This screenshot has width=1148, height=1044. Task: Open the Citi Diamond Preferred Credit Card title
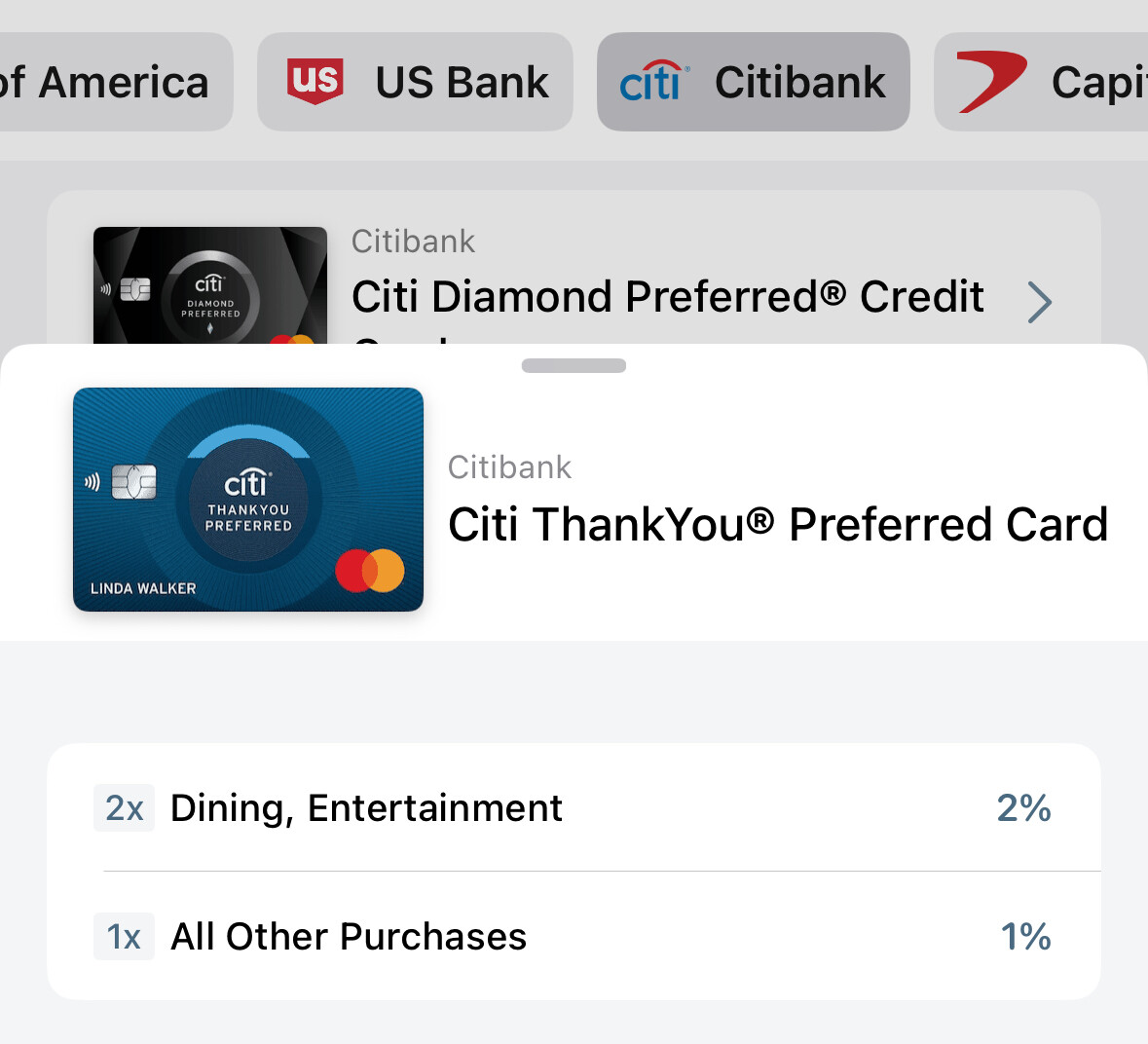[667, 297]
